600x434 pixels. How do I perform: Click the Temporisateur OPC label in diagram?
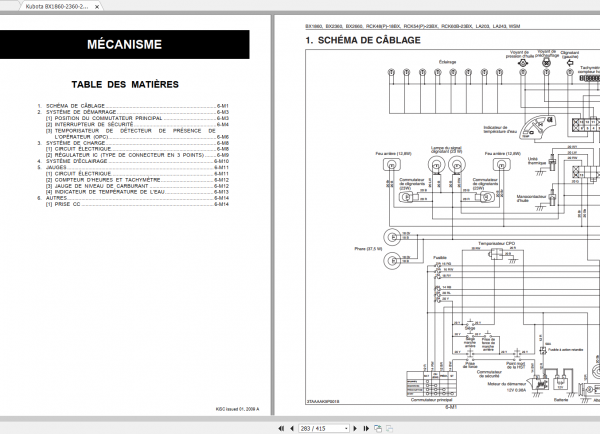point(496,243)
